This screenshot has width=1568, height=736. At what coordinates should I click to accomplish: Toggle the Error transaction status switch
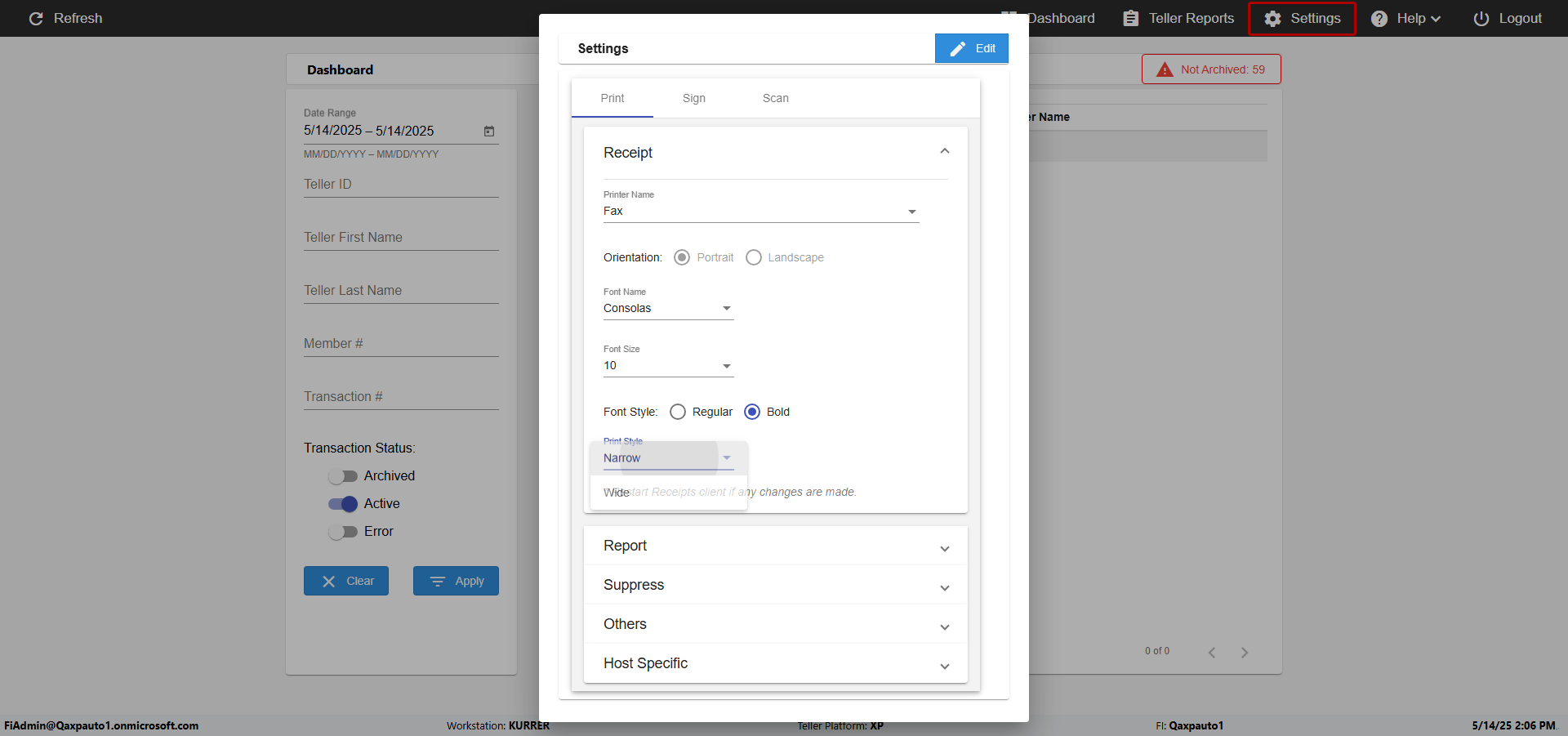343,532
